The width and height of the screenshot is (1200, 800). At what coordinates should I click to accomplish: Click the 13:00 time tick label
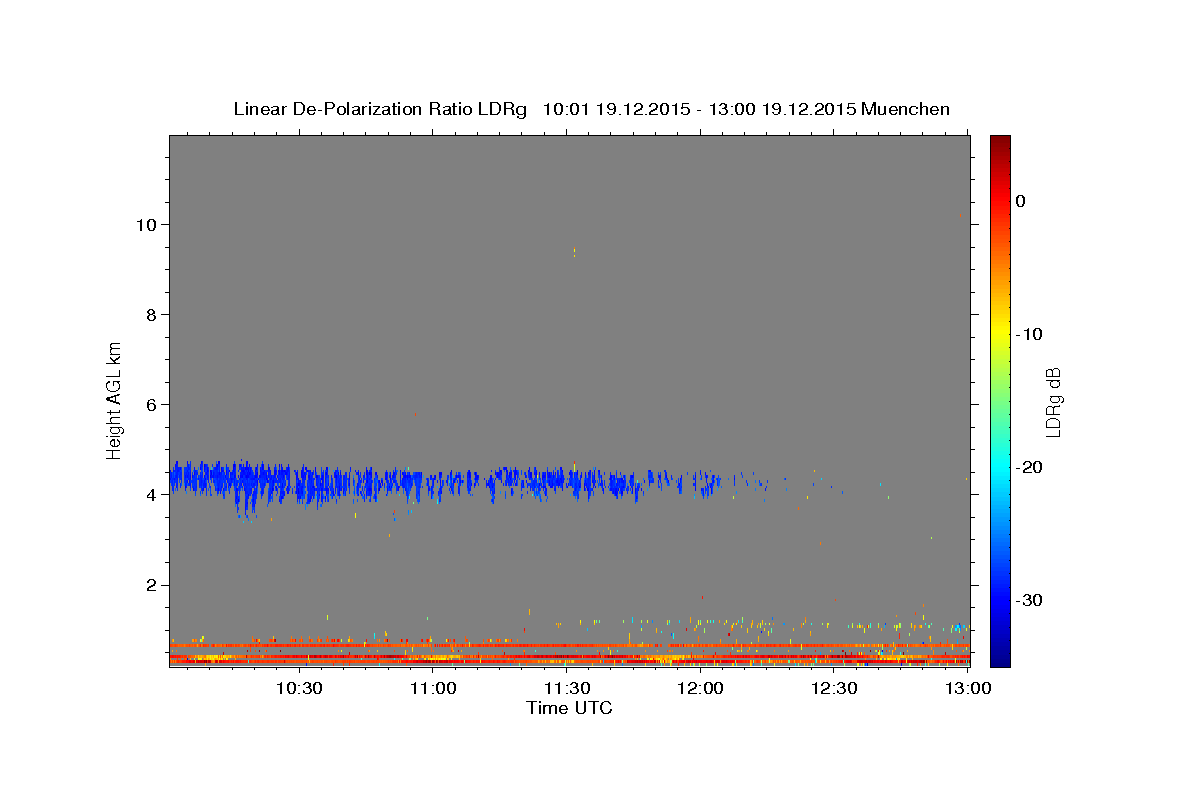[x=968, y=688]
